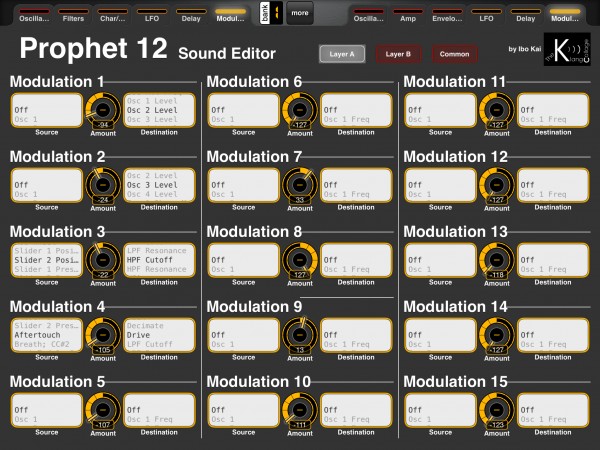
Task: Adjust Modulation 1 Amount knob
Action: 103,110
